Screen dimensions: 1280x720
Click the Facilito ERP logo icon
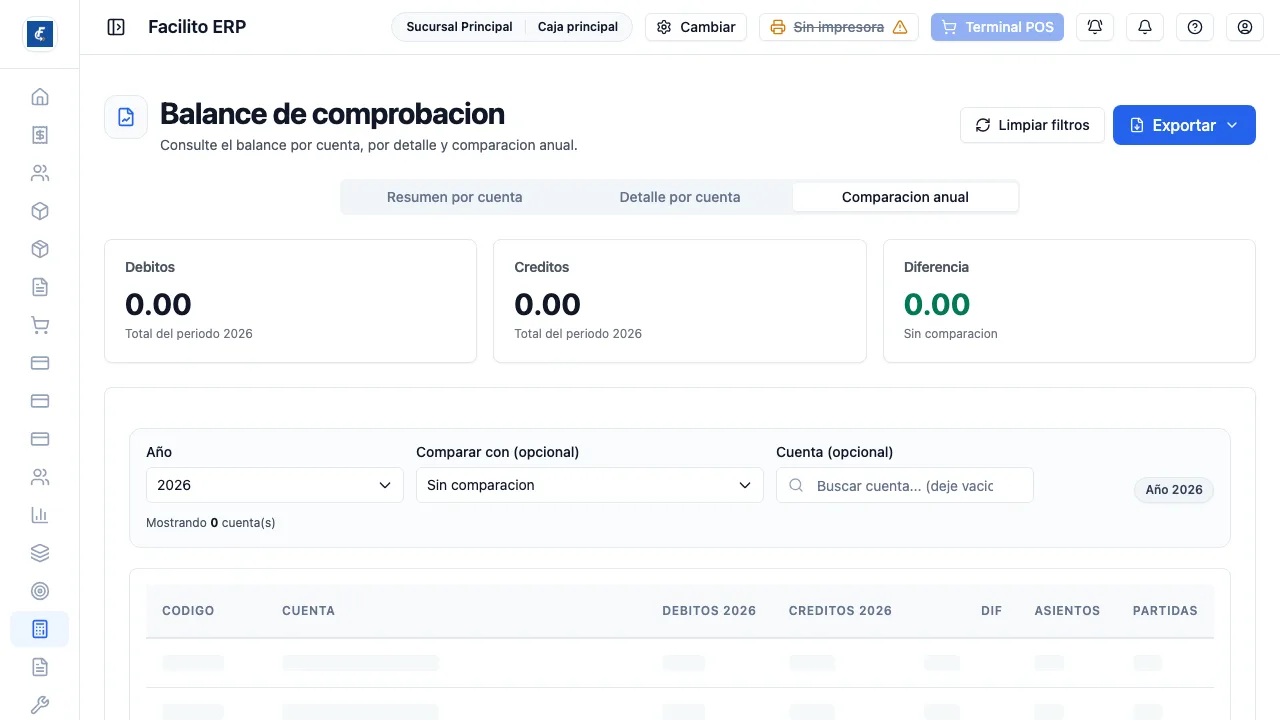coord(40,34)
